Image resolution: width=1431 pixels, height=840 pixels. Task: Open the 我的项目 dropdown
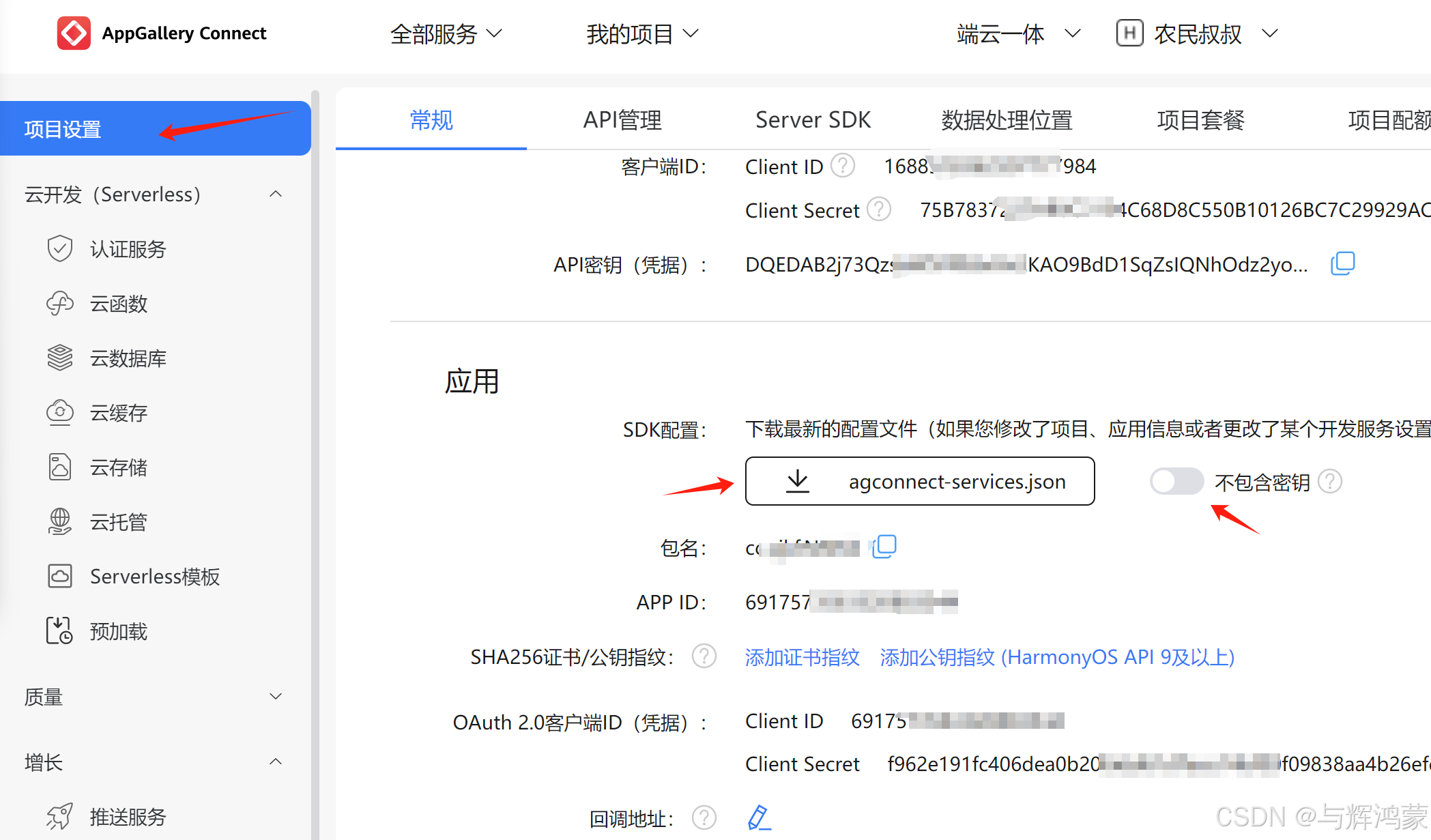coord(641,33)
